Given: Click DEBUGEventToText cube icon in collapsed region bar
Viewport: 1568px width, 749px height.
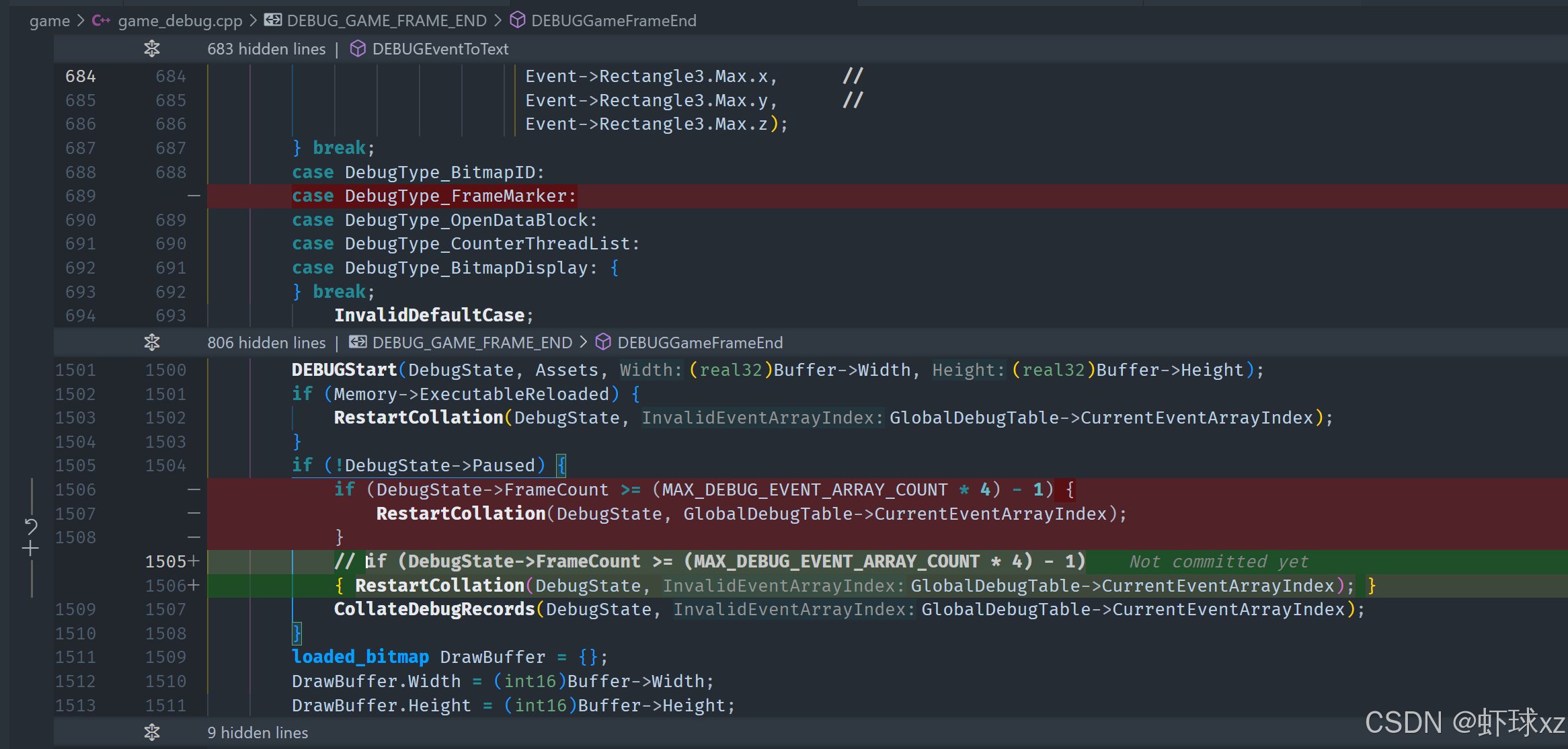Looking at the screenshot, I should tap(358, 48).
